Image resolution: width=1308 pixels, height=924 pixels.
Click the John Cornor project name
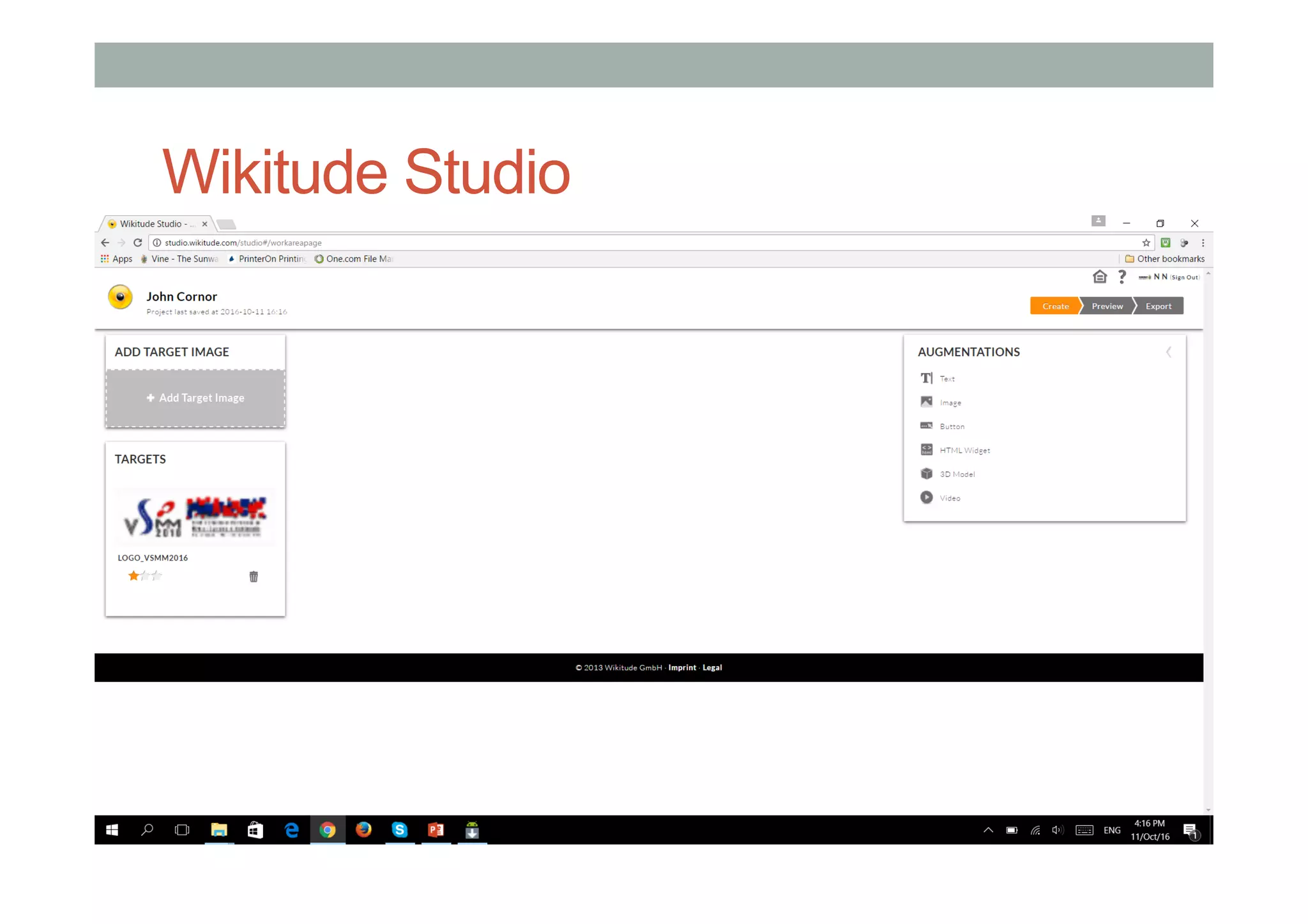[x=181, y=296]
